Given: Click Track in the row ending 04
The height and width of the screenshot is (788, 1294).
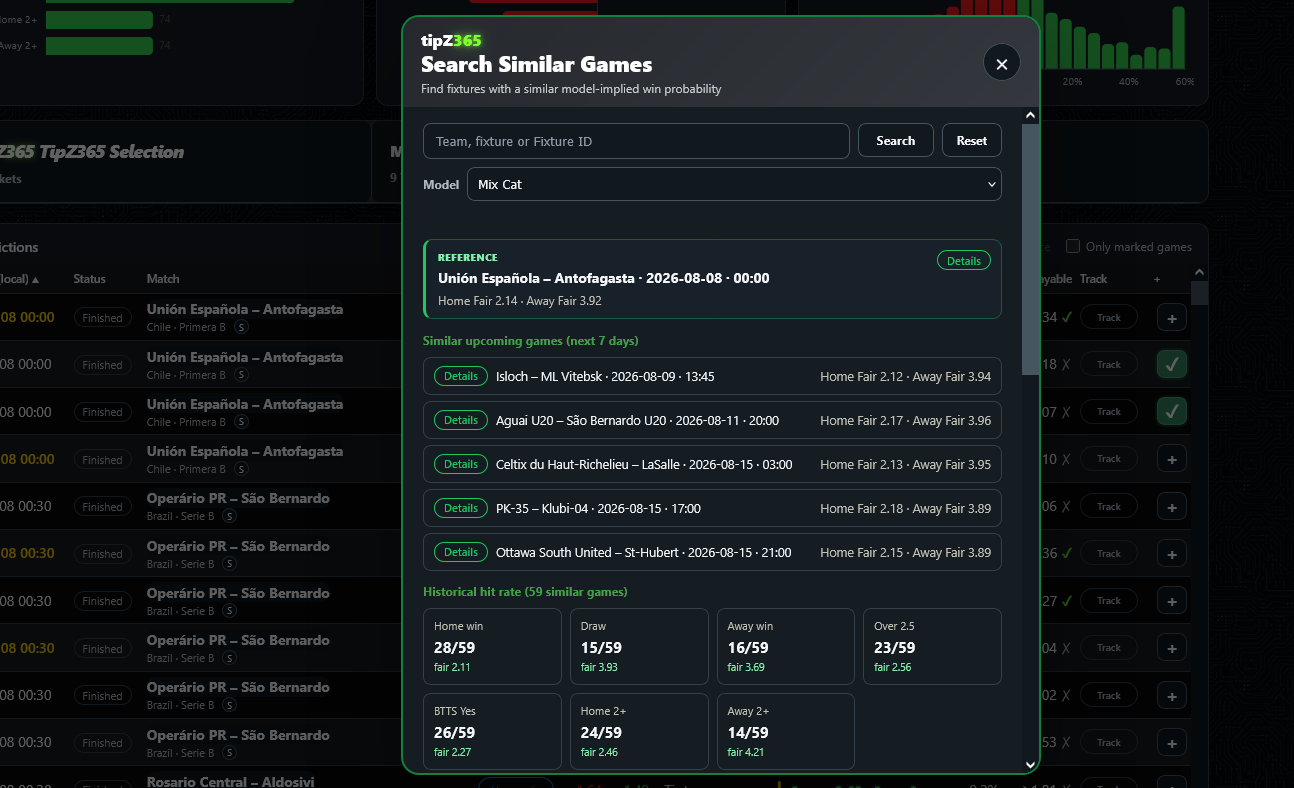Looking at the screenshot, I should [1108, 648].
